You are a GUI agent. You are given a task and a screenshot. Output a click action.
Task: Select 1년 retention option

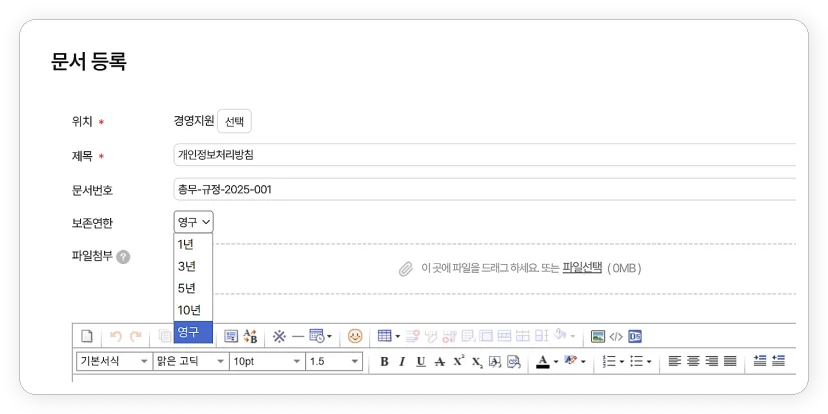point(193,244)
